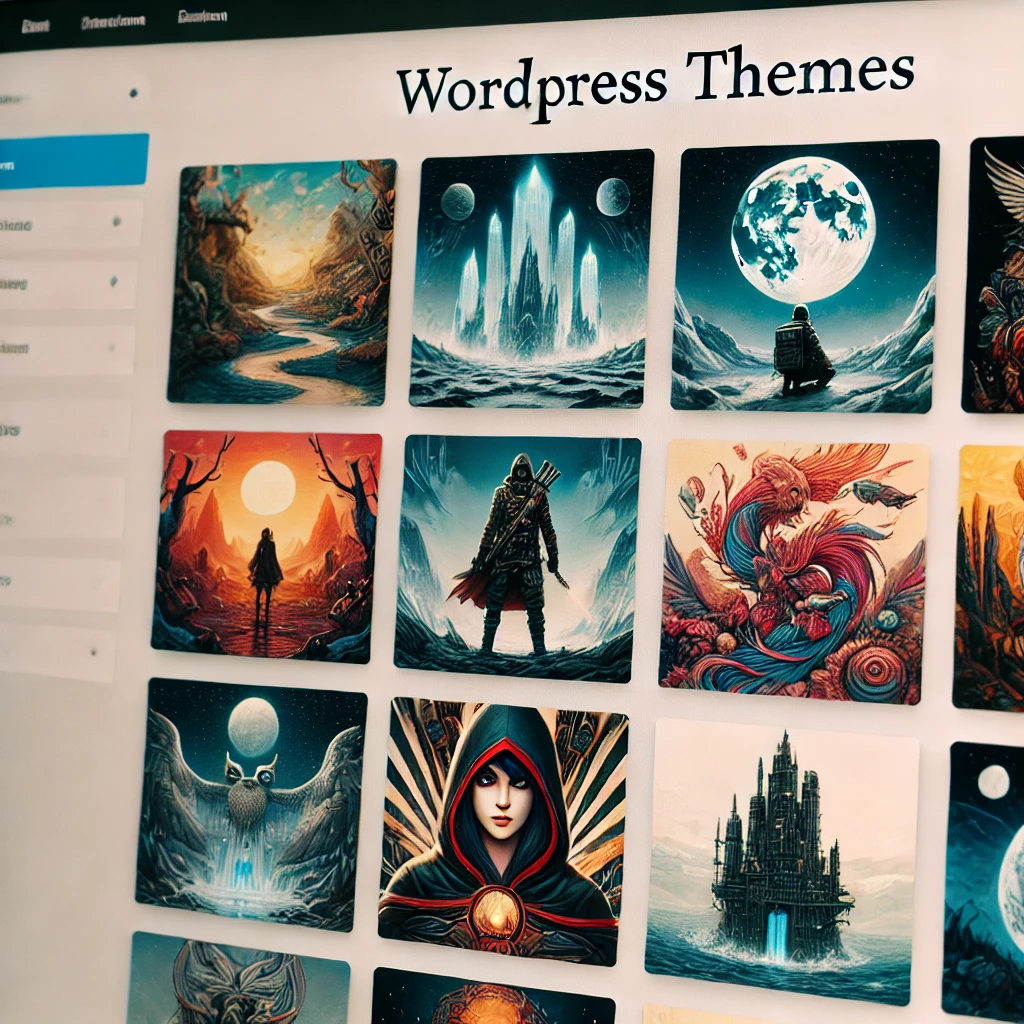Pick the owl with spread wings thumbnail
The height and width of the screenshot is (1024, 1024).
(251, 805)
